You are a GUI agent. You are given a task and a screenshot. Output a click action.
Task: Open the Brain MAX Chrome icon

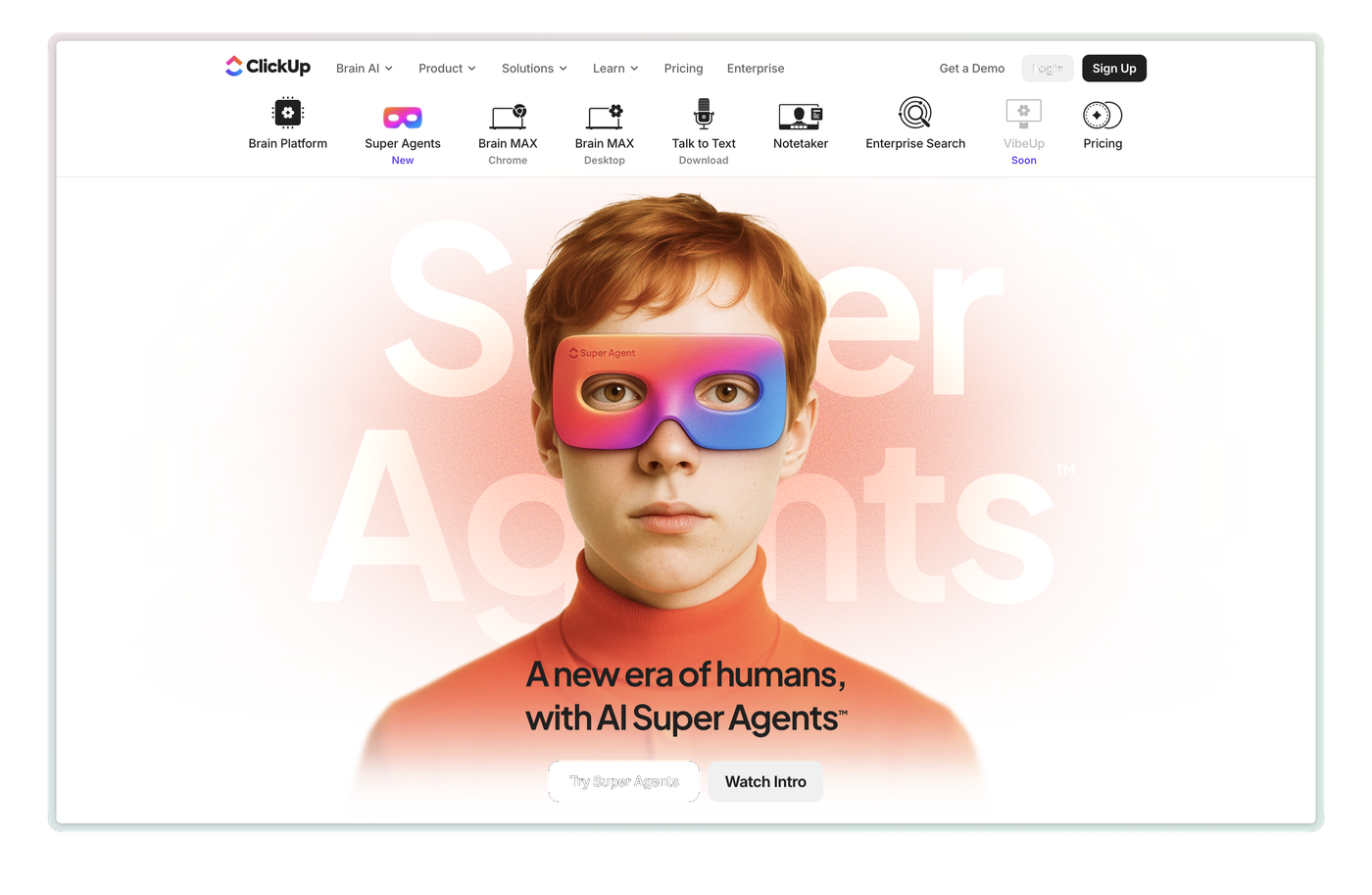click(508, 117)
